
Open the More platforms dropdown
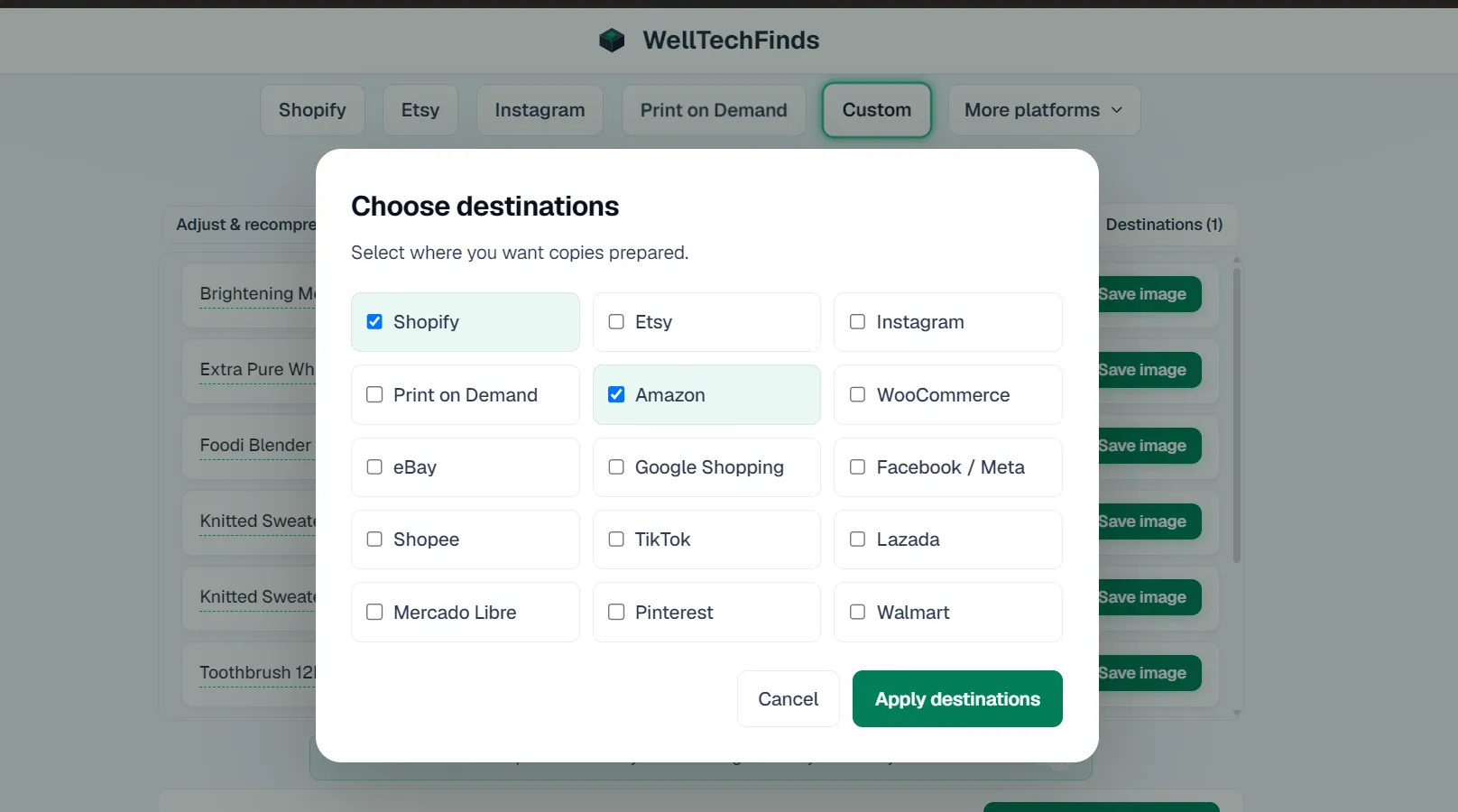1044,110
